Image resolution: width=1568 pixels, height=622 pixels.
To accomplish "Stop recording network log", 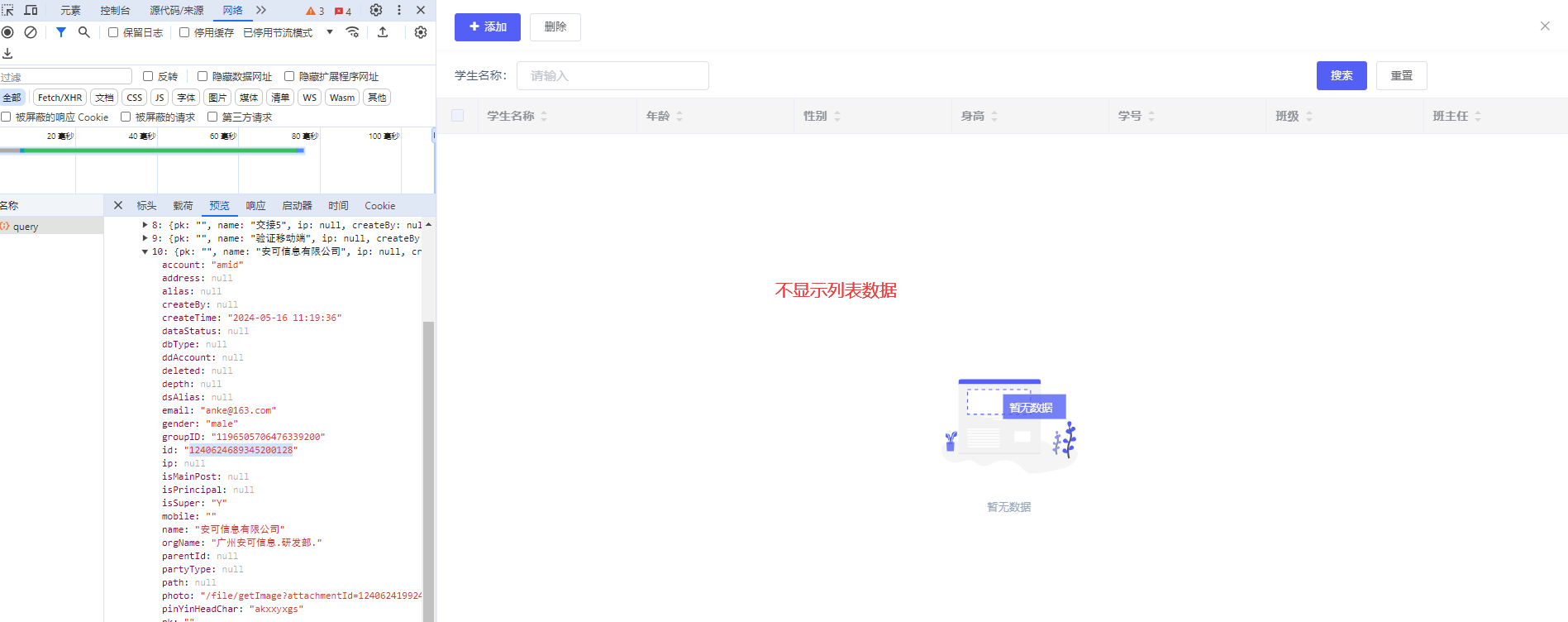I will (x=7, y=32).
